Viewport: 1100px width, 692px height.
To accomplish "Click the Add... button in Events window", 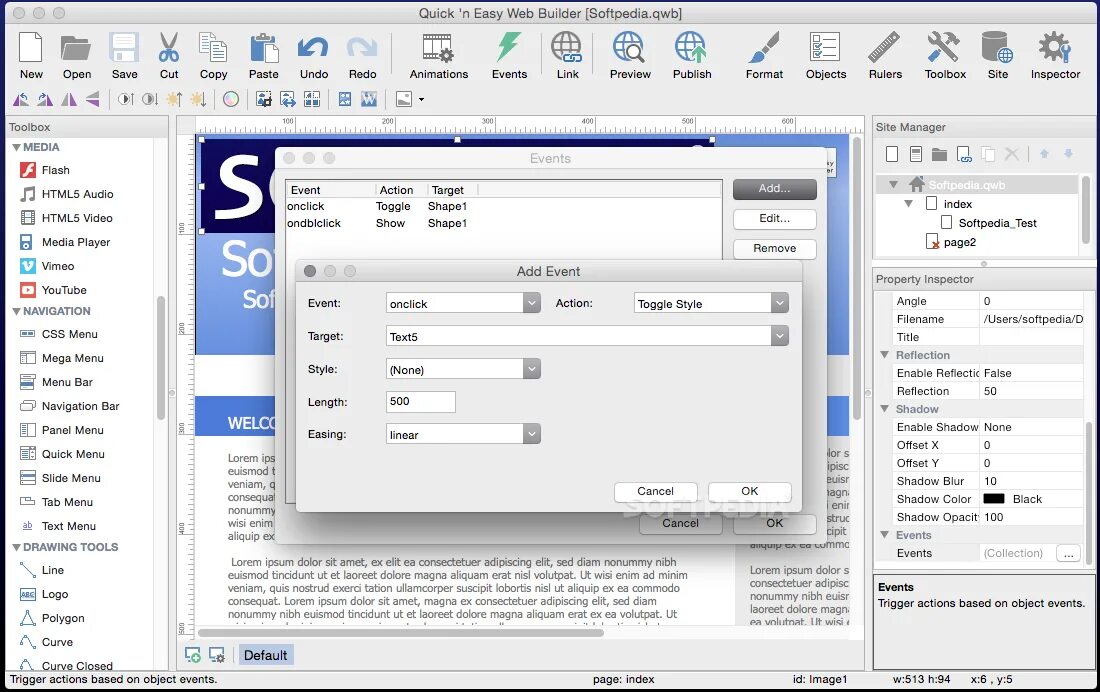I will point(774,188).
